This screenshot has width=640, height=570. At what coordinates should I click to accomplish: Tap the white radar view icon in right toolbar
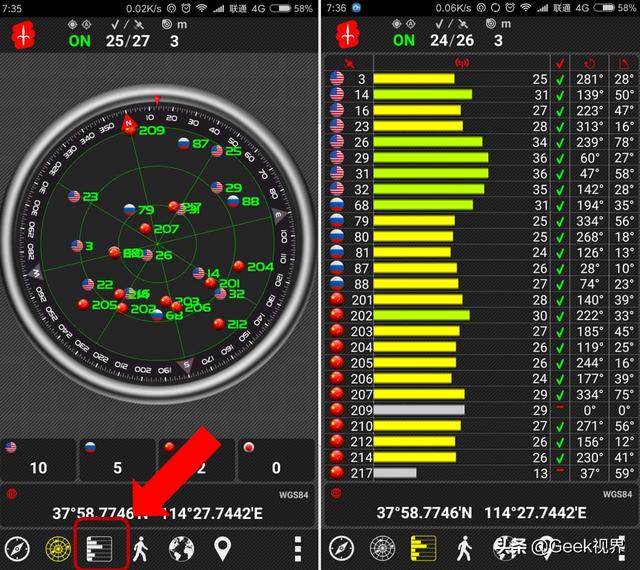pos(383,547)
